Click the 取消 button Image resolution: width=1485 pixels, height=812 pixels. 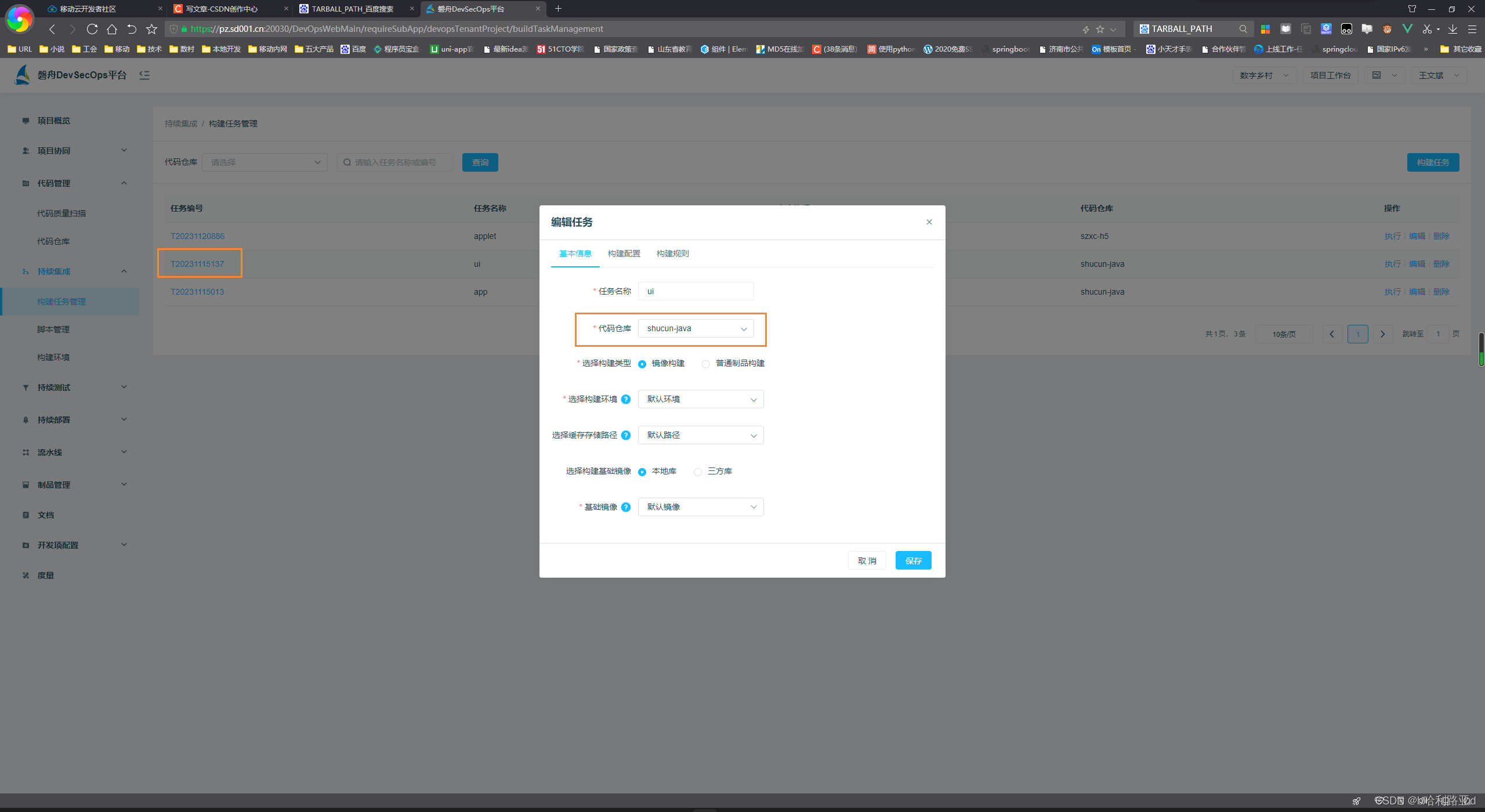pyautogui.click(x=867, y=560)
